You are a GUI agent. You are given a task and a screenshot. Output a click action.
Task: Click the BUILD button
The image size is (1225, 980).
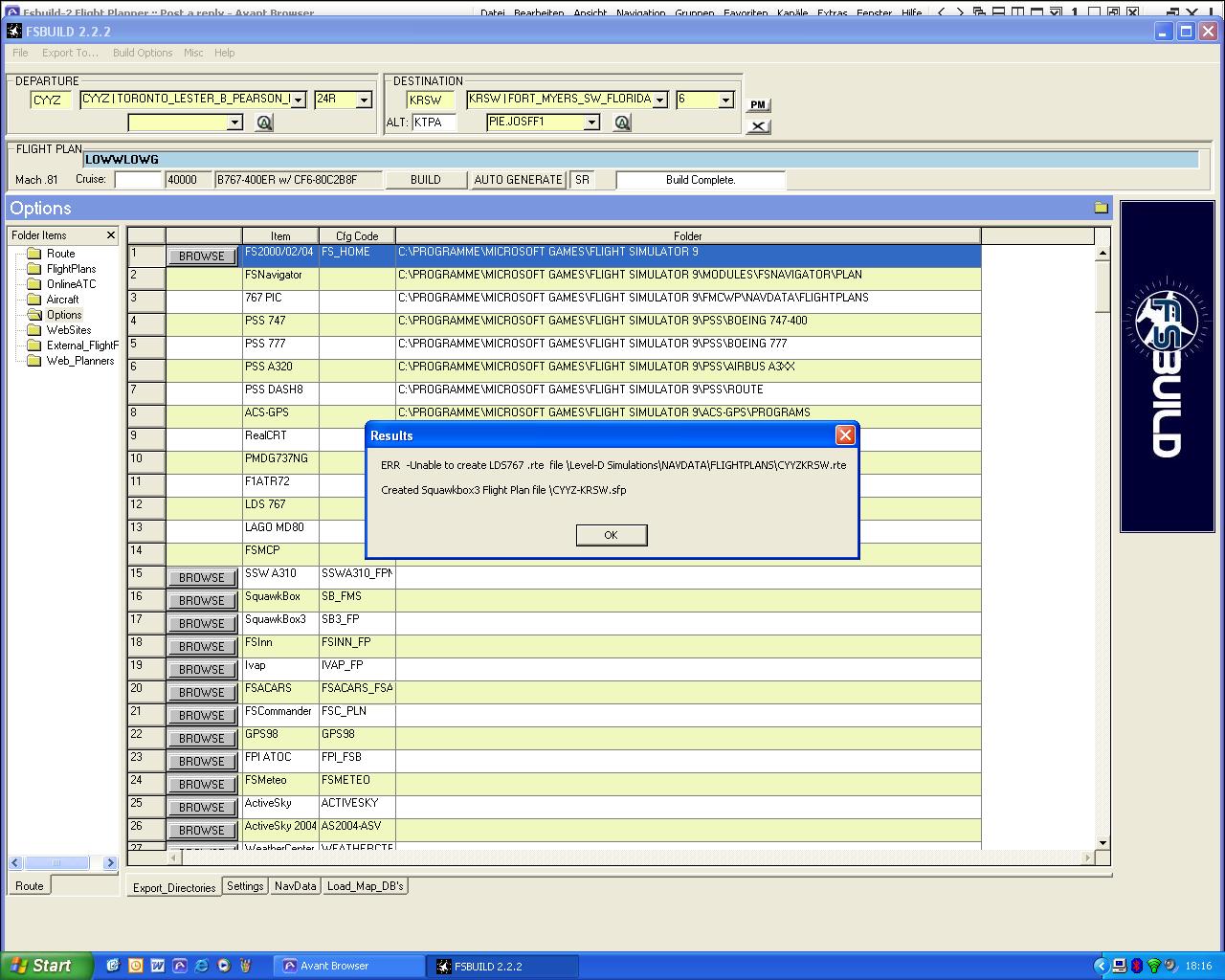click(426, 180)
